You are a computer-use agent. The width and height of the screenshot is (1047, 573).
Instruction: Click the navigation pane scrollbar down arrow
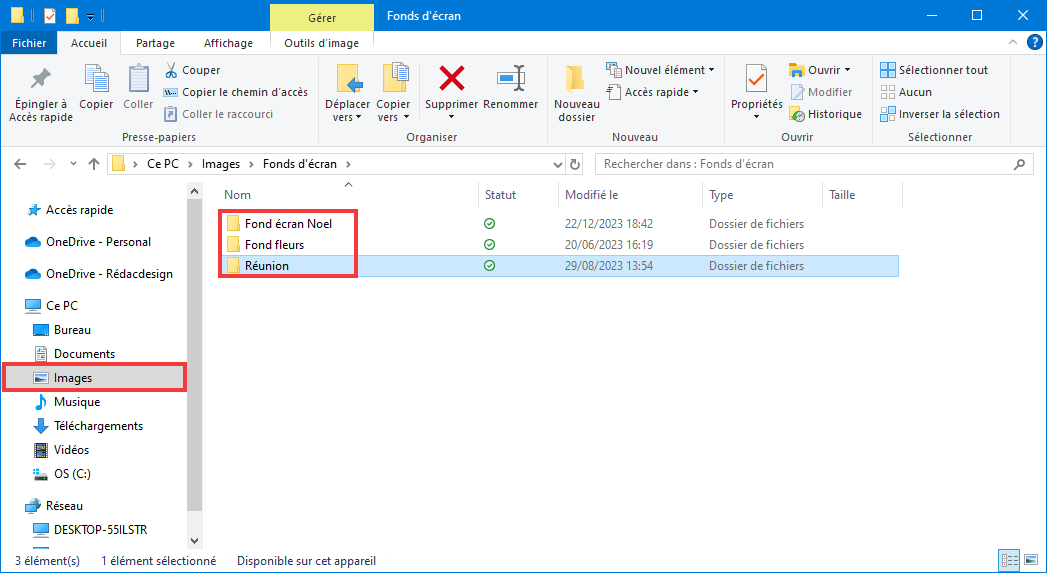[x=194, y=541]
